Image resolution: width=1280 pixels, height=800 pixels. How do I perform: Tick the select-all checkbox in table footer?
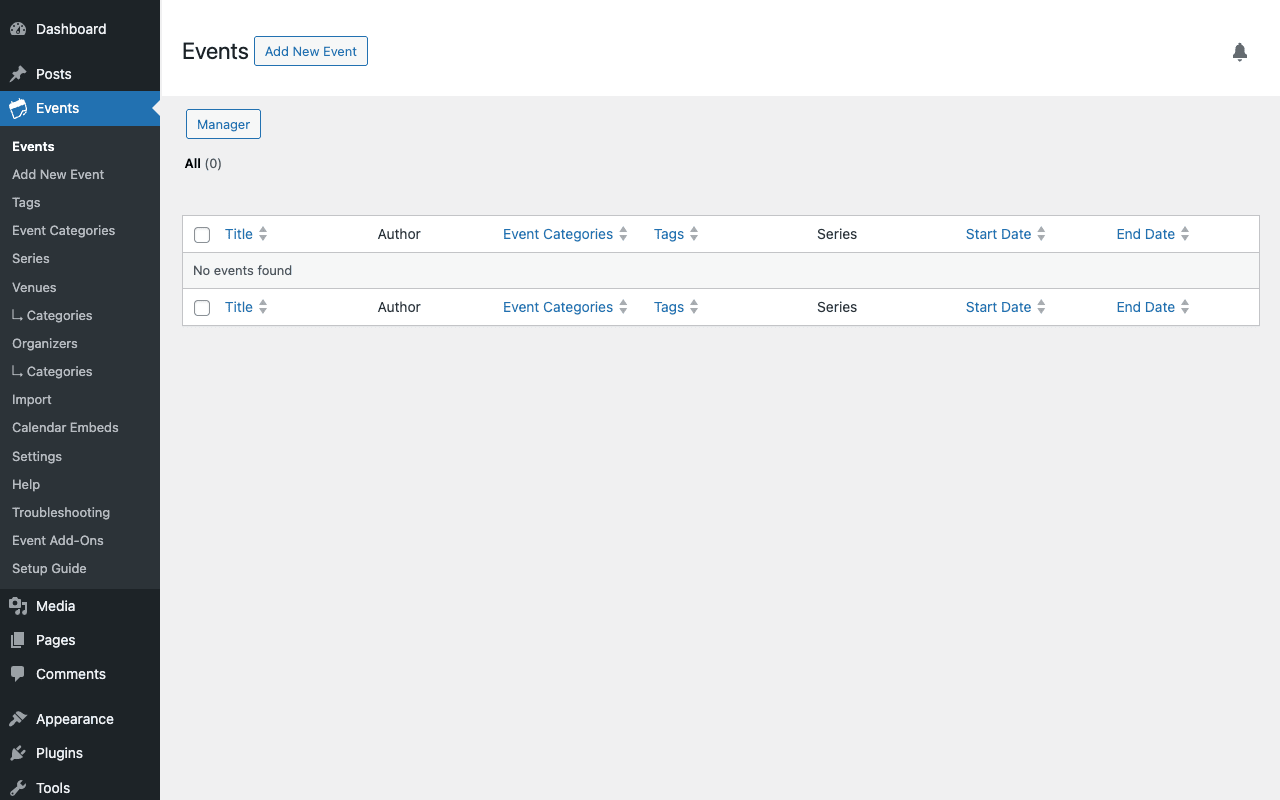pyautogui.click(x=202, y=308)
